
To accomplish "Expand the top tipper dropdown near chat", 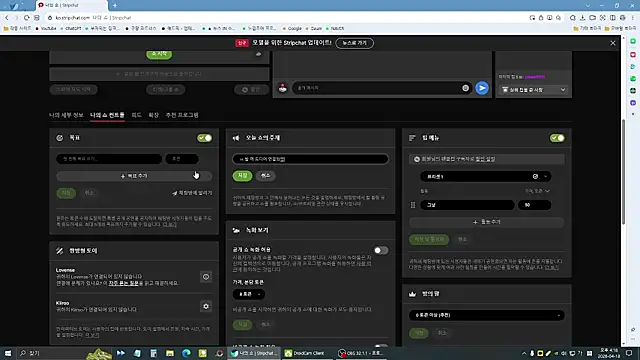I will [x=533, y=89].
